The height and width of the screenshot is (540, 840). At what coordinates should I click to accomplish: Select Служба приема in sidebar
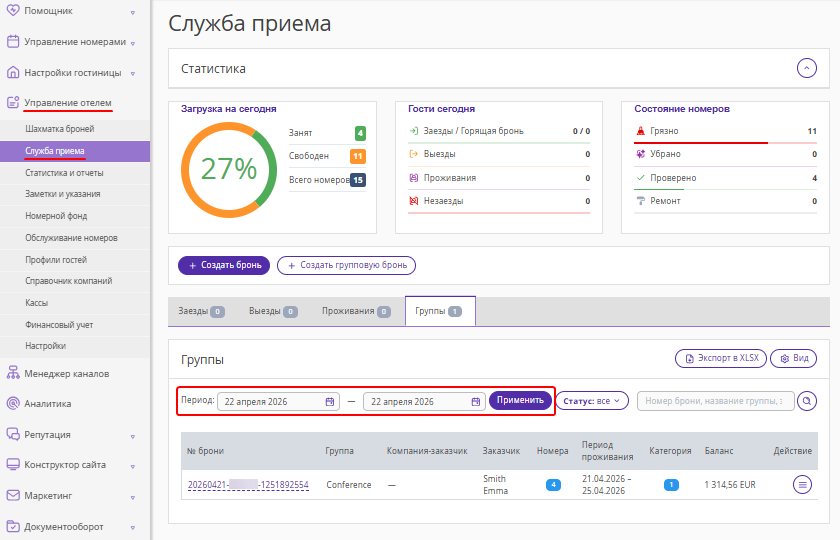pos(75,151)
